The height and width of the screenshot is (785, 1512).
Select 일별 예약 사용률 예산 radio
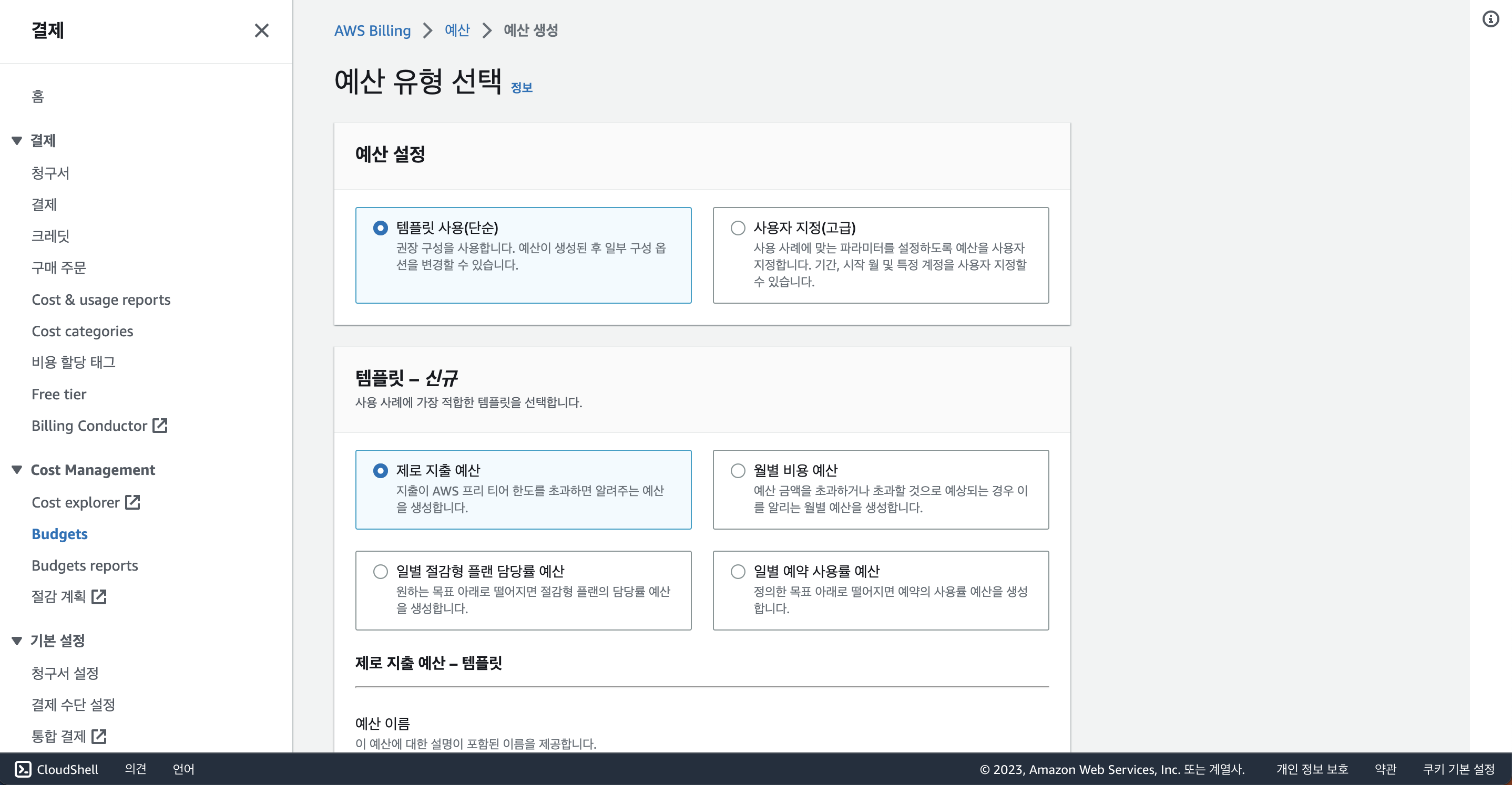(738, 572)
